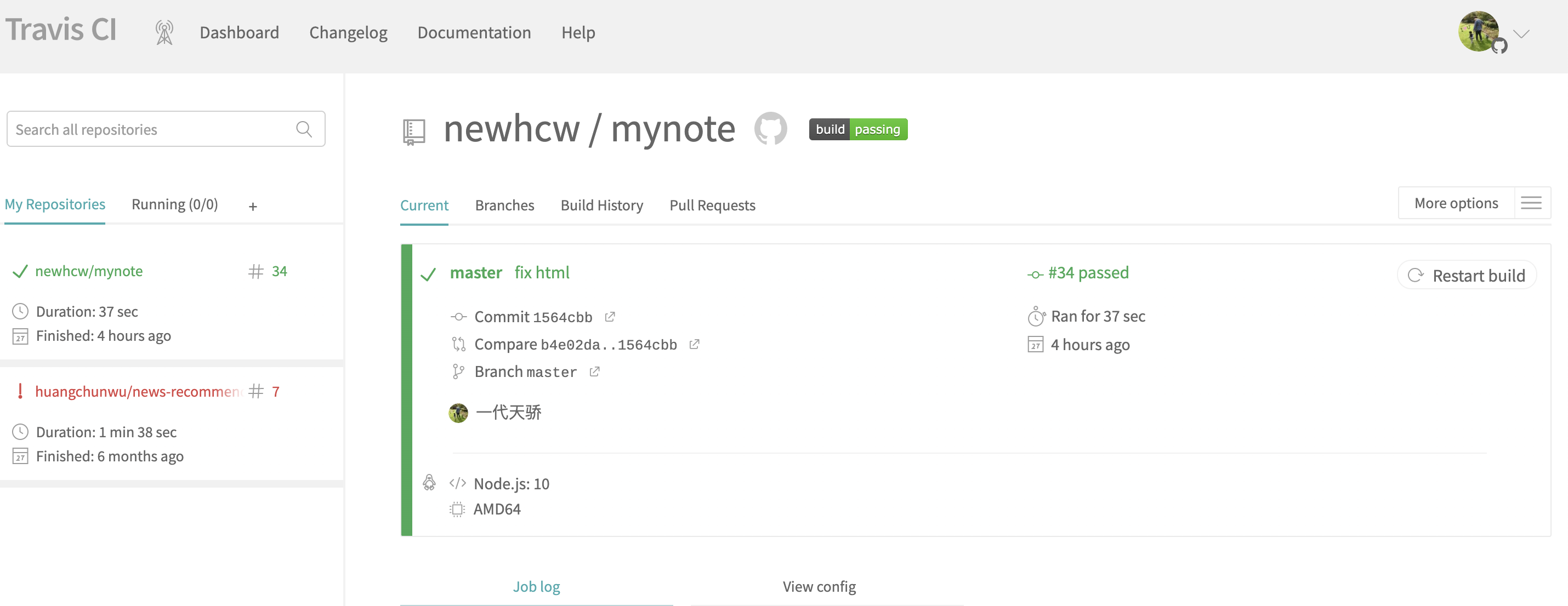The width and height of the screenshot is (1568, 606).
Task: Switch to the View config tab
Action: [x=819, y=587]
